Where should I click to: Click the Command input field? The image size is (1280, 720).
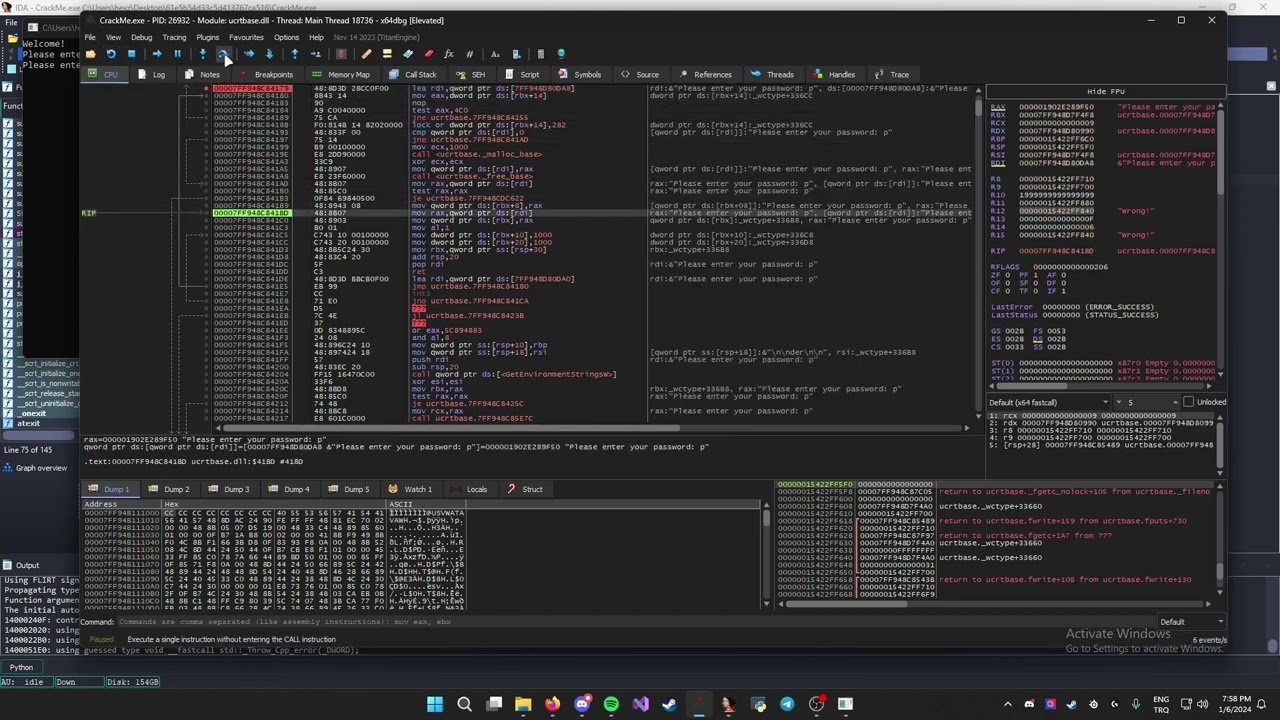pyautogui.click(x=636, y=622)
